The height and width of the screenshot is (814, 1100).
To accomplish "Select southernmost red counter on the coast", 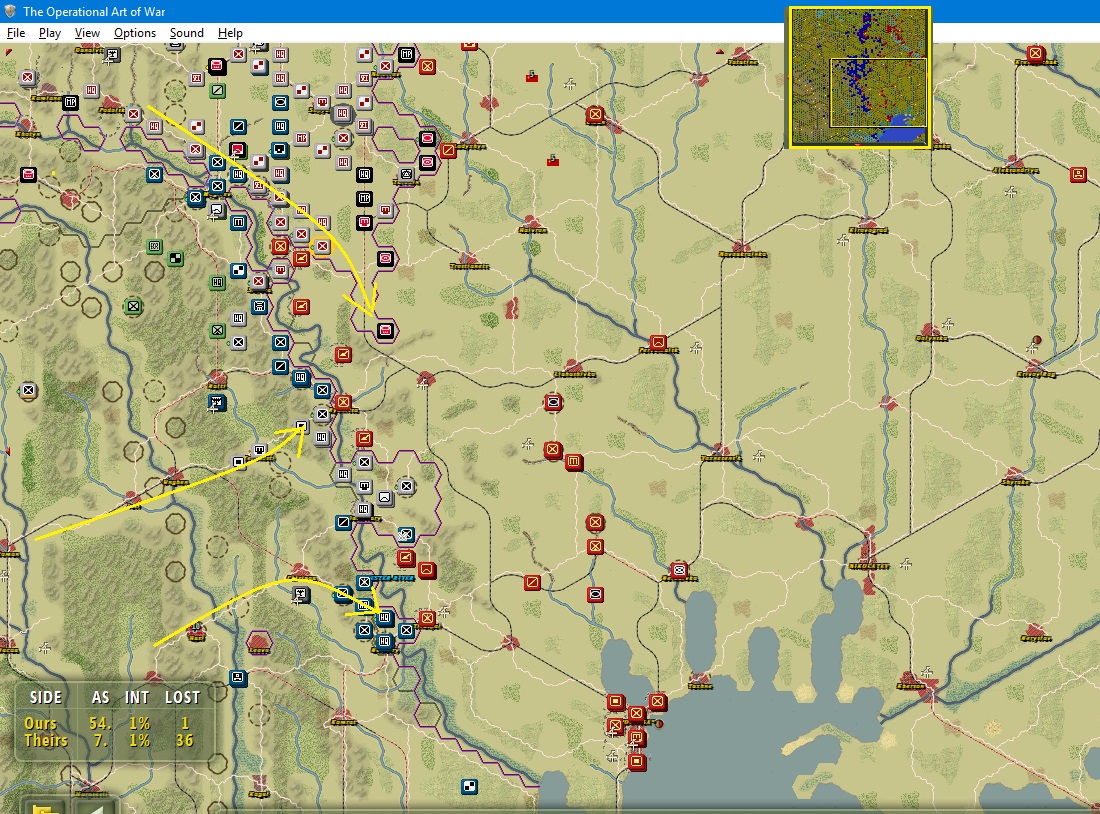I will (636, 761).
